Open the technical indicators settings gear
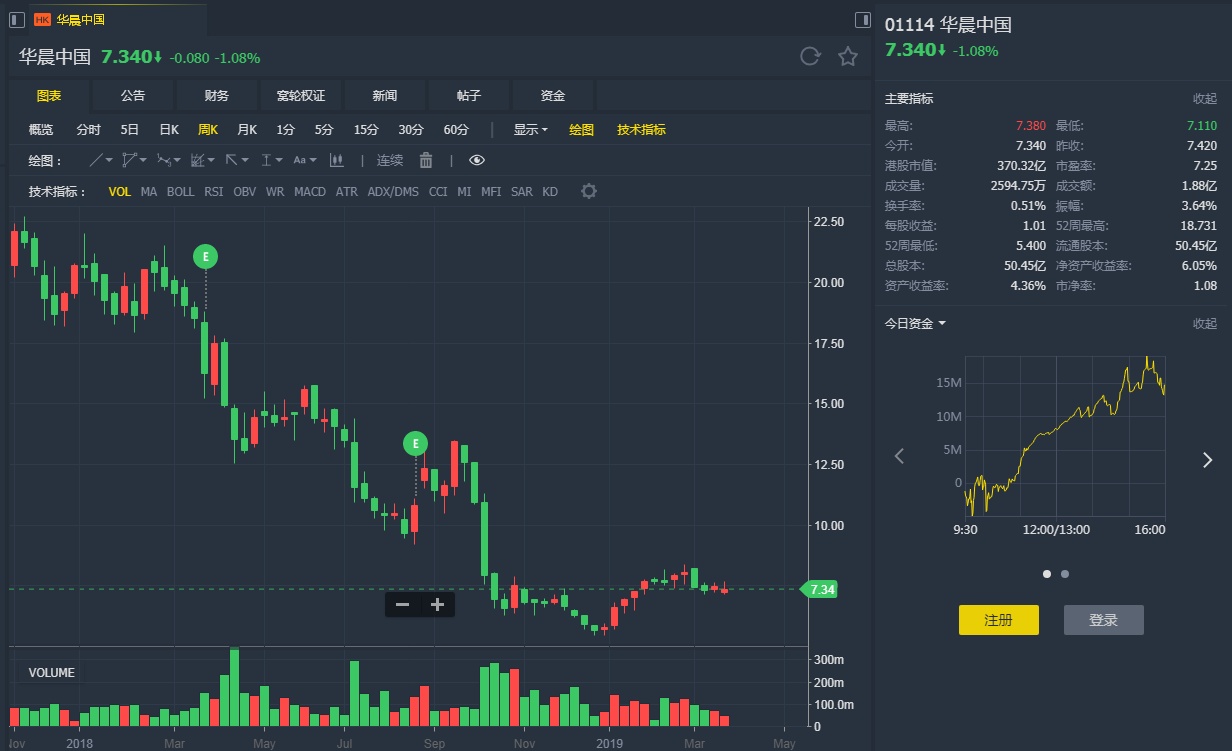 (x=589, y=191)
